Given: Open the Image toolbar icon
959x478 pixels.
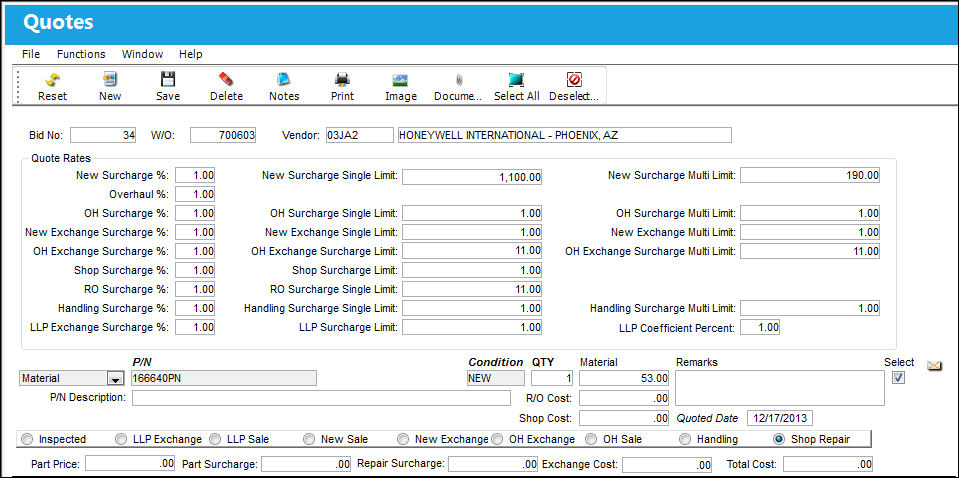Looking at the screenshot, I should coord(401,79).
